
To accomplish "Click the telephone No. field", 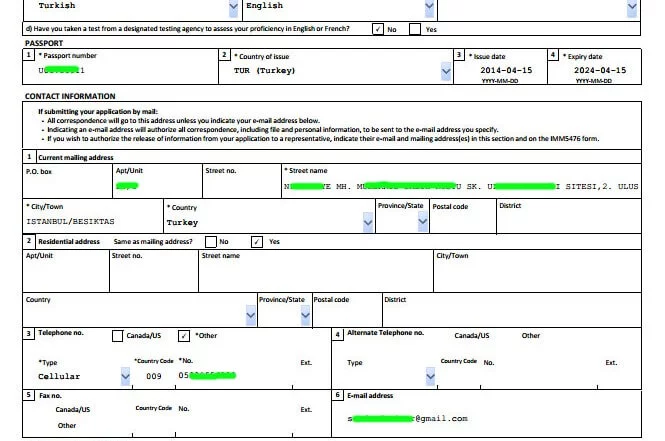I will pos(234,377).
